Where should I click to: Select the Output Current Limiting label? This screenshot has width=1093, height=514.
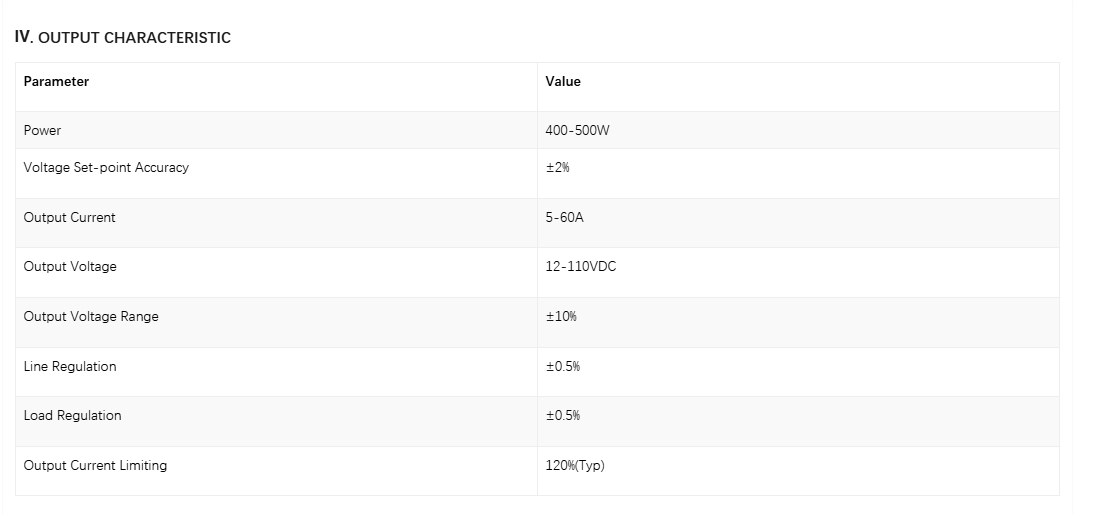pos(95,465)
